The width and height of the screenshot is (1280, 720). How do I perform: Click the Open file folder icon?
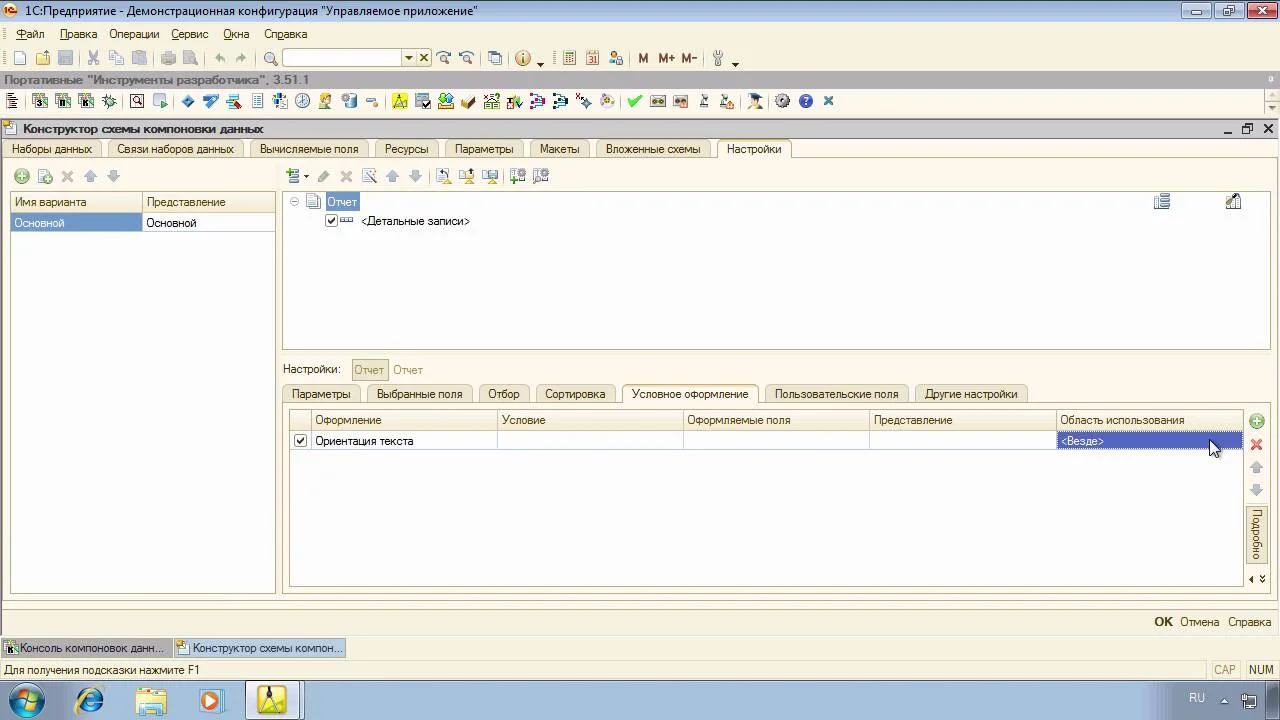(x=43, y=59)
